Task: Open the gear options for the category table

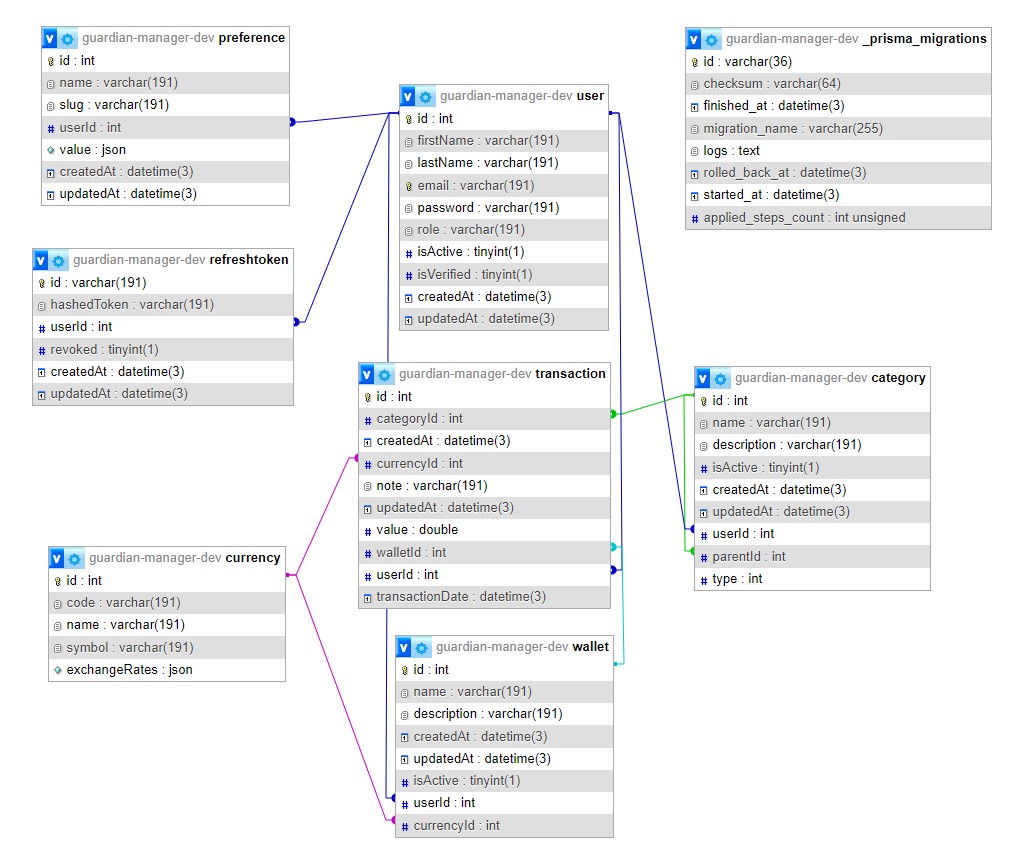Action: point(721,379)
